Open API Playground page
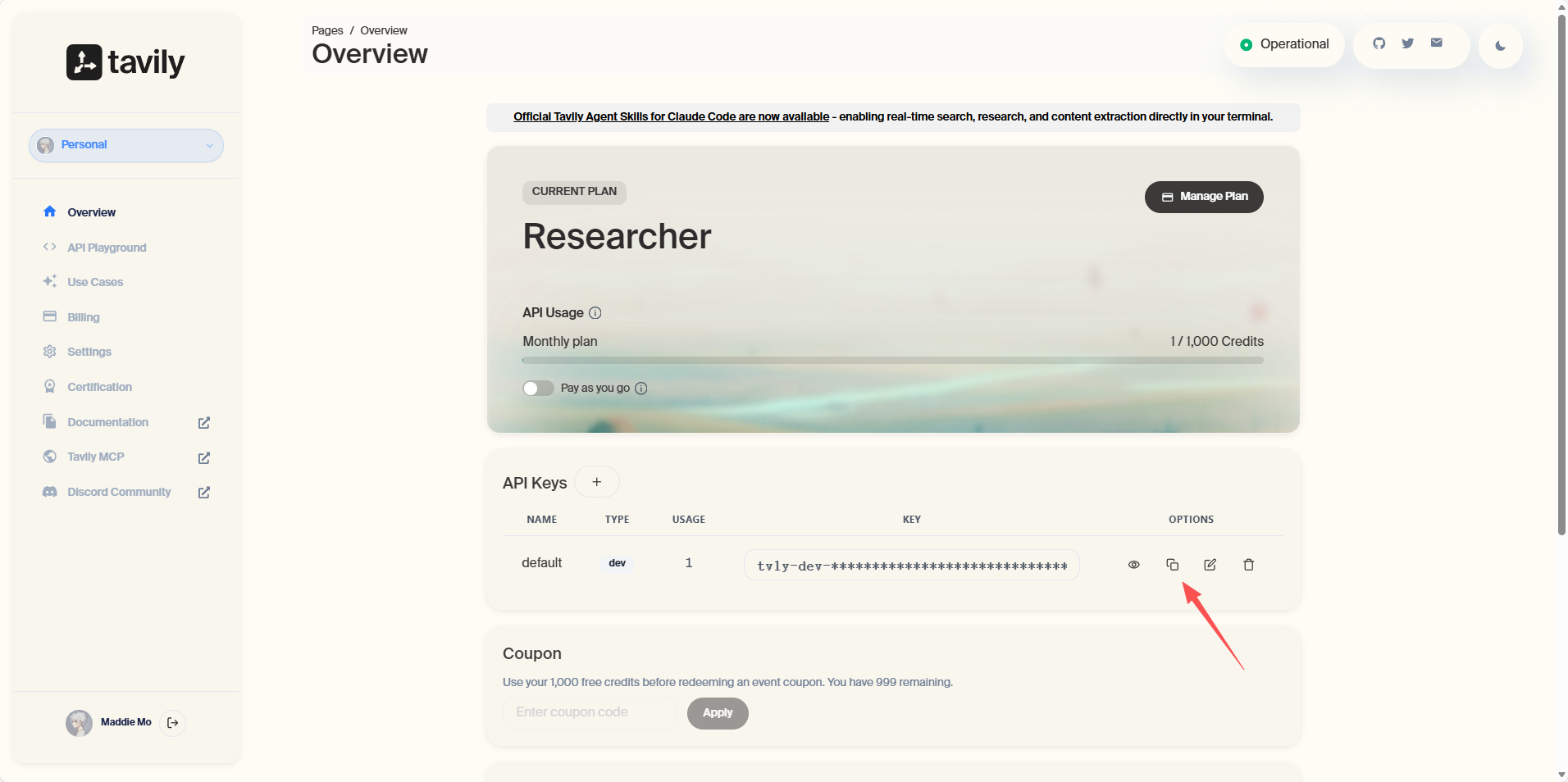1568x782 pixels. coord(107,248)
